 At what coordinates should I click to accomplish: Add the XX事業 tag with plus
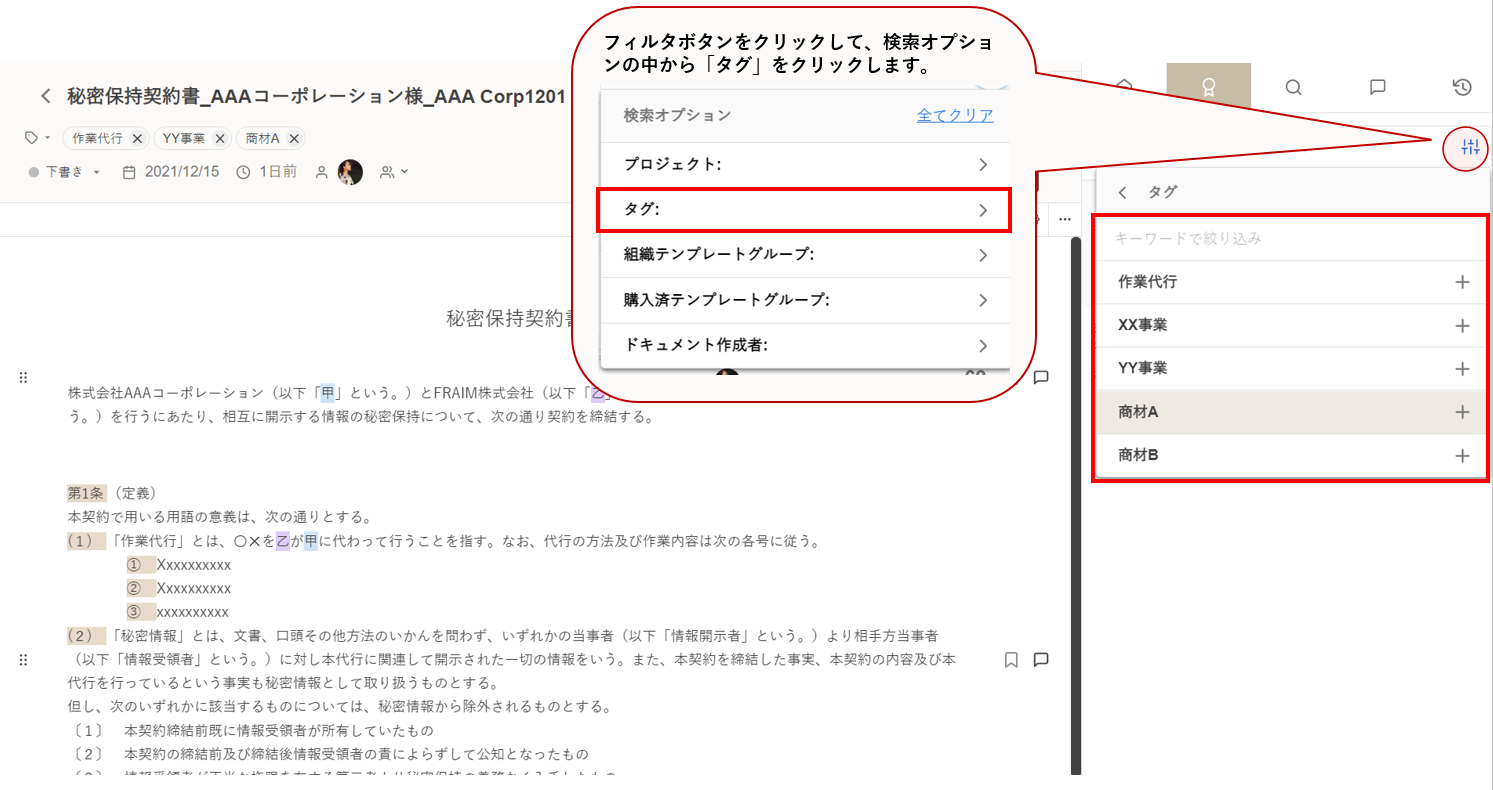(x=1462, y=326)
